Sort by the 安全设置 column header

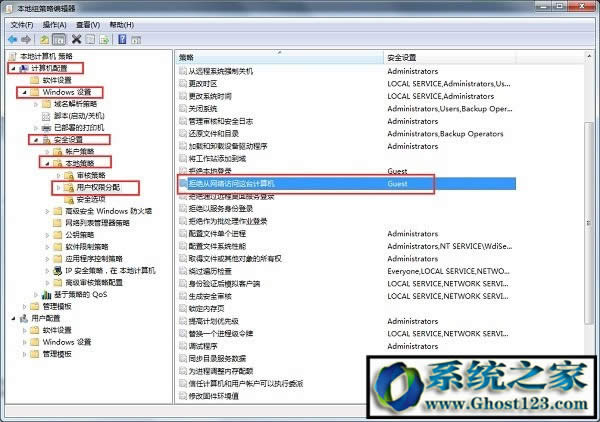point(450,58)
